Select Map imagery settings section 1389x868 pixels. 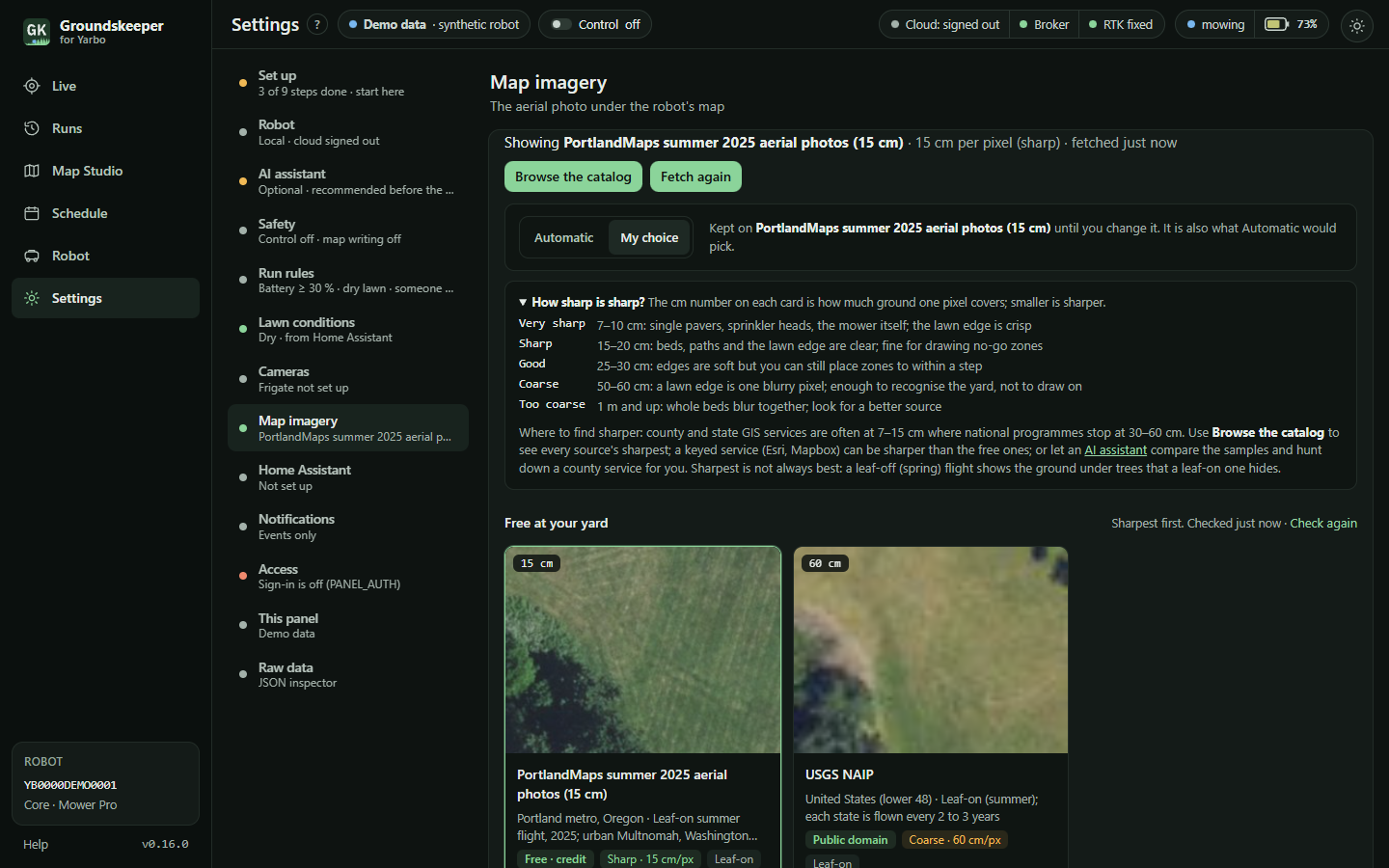coord(347,428)
